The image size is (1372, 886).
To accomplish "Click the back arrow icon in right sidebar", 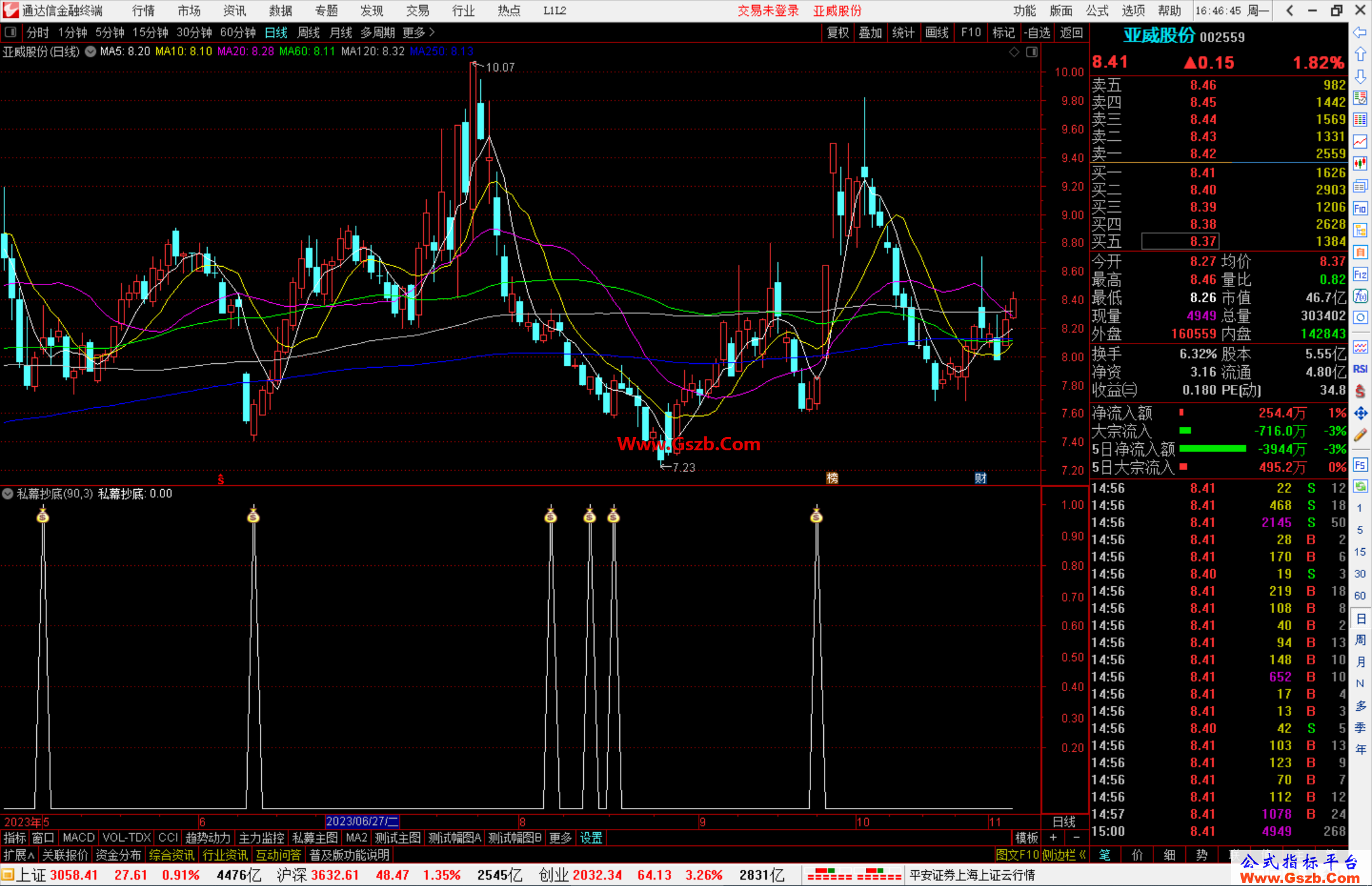I will point(1360,32).
